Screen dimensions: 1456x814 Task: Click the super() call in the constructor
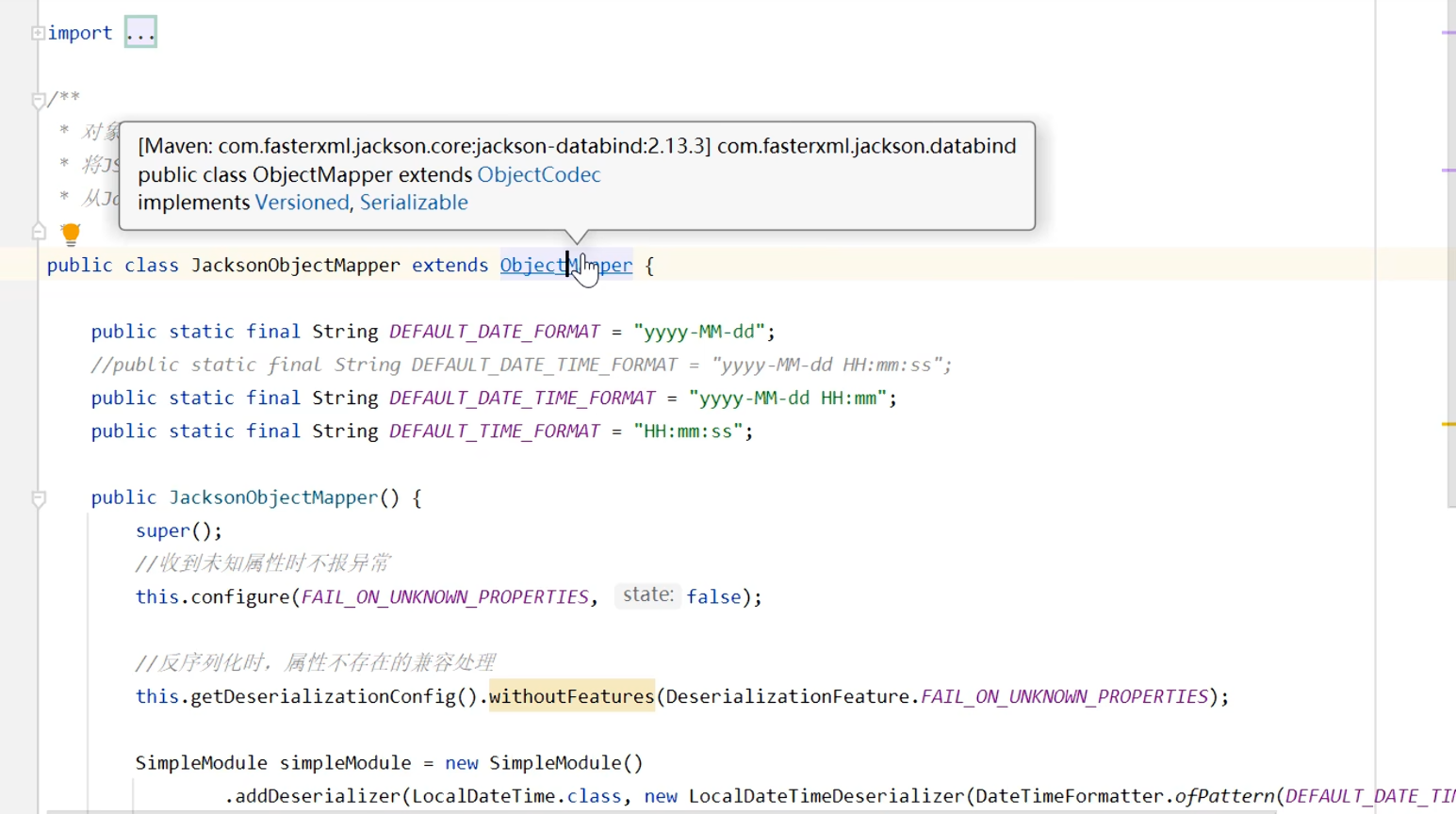(x=162, y=531)
